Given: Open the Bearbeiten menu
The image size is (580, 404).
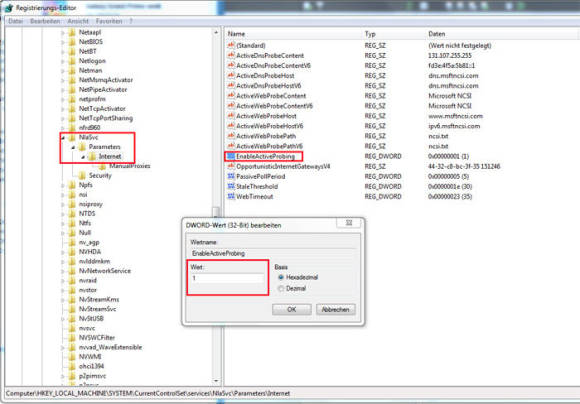Looking at the screenshot, I should click(x=45, y=21).
